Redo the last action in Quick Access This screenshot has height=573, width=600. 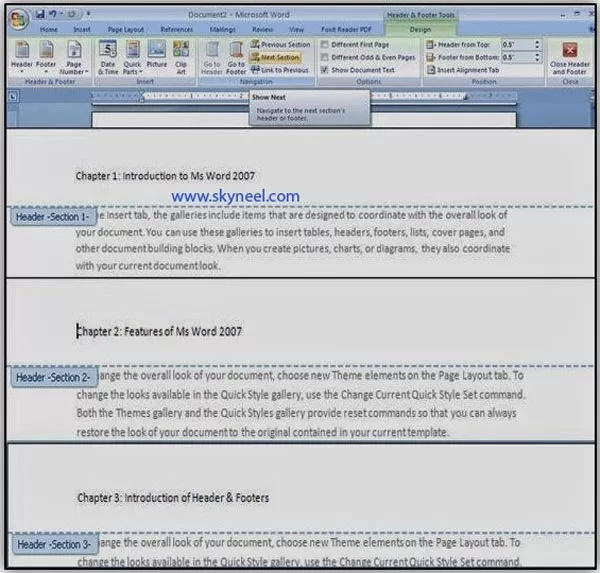[72, 15]
